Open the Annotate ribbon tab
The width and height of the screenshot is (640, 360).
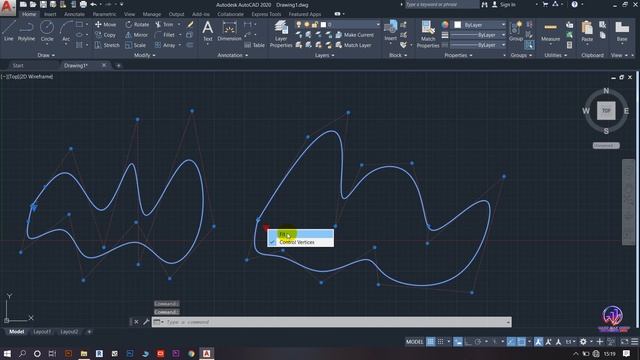click(74, 14)
